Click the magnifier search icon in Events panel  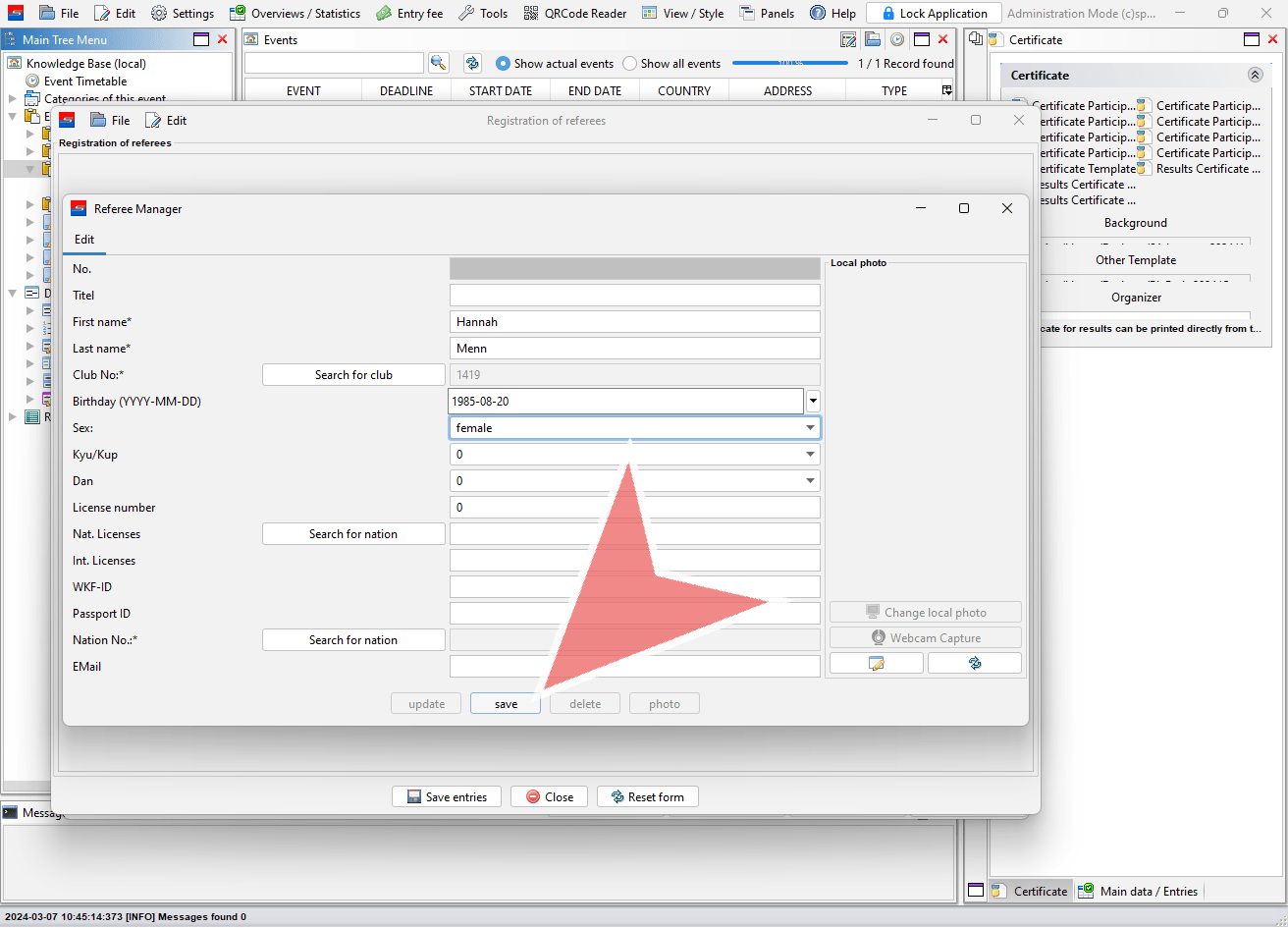coord(438,63)
